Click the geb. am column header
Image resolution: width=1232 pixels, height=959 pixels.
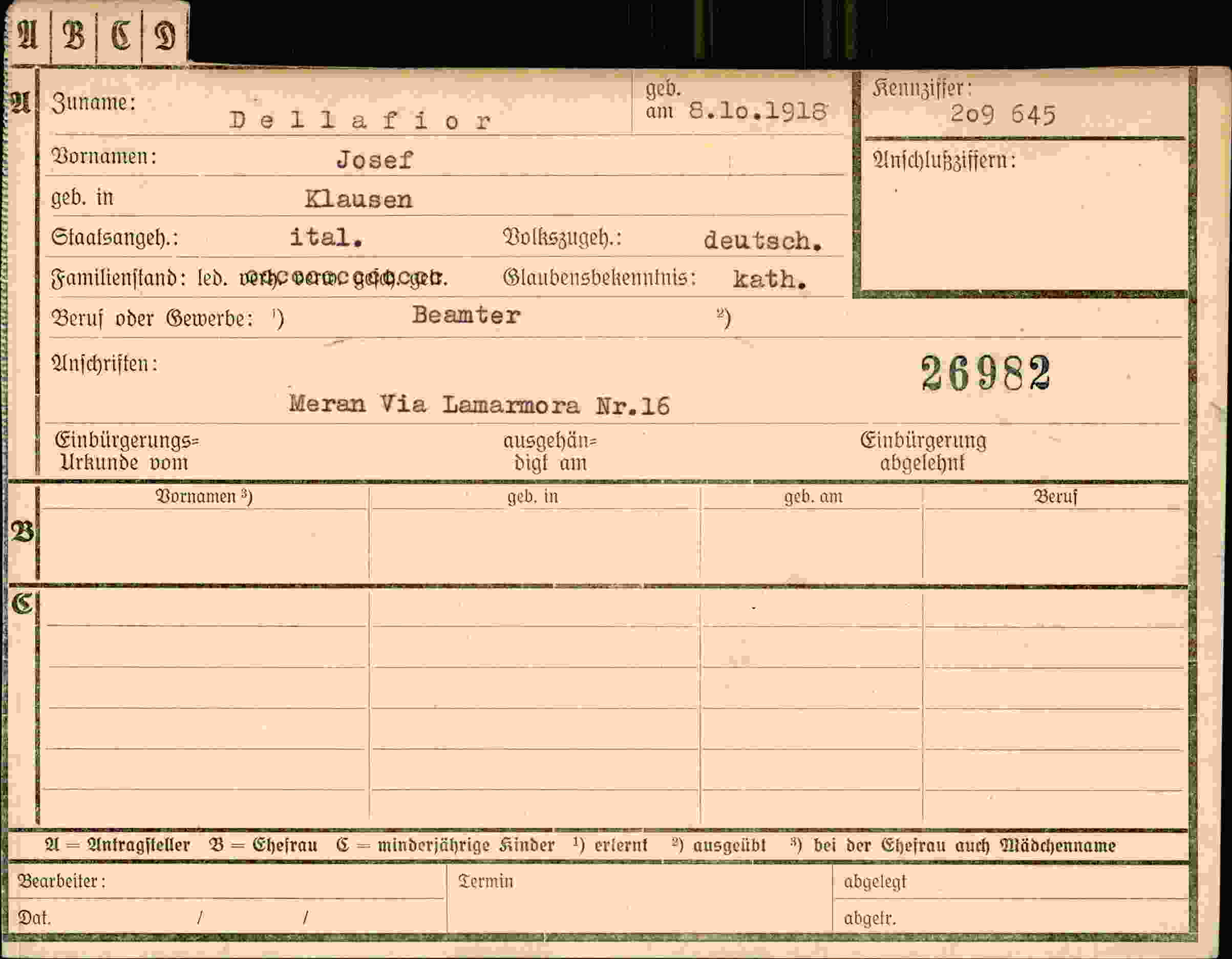click(813, 497)
